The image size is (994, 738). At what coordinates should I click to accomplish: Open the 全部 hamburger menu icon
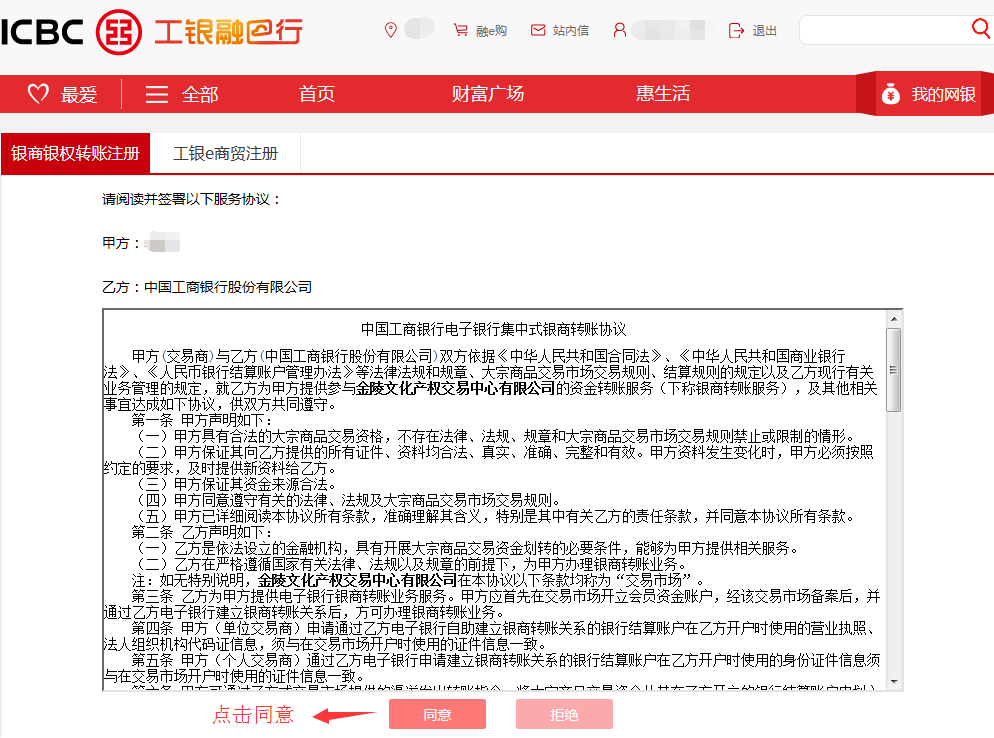(x=157, y=94)
